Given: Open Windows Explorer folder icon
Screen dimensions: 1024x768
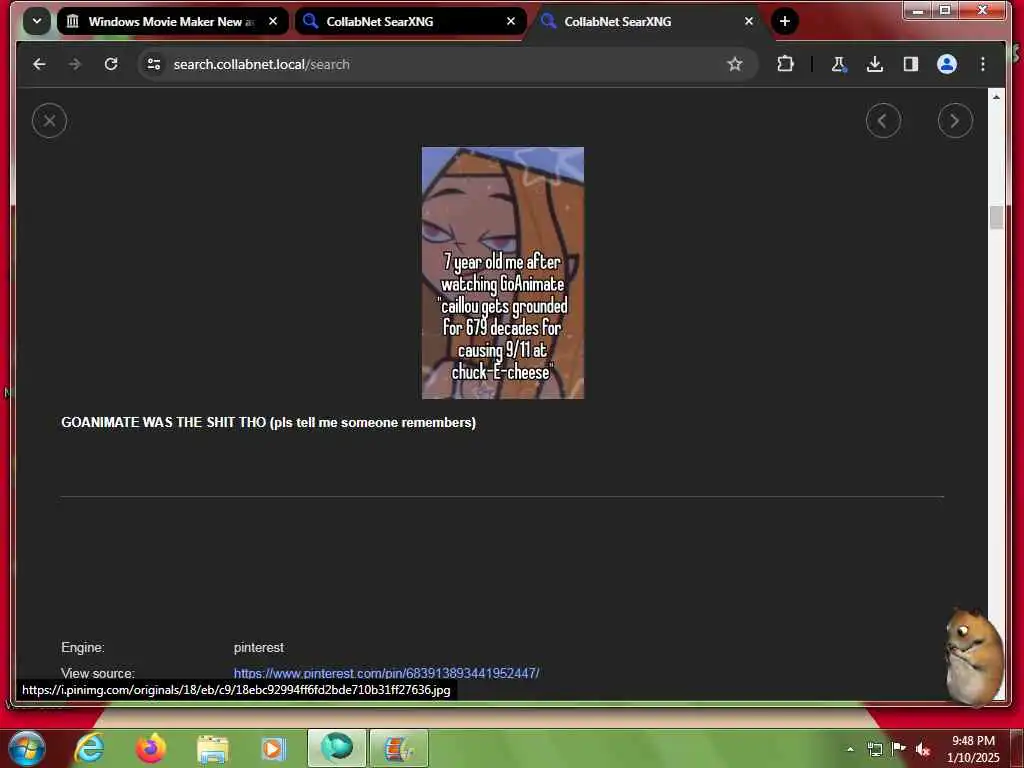Looking at the screenshot, I should [213, 749].
